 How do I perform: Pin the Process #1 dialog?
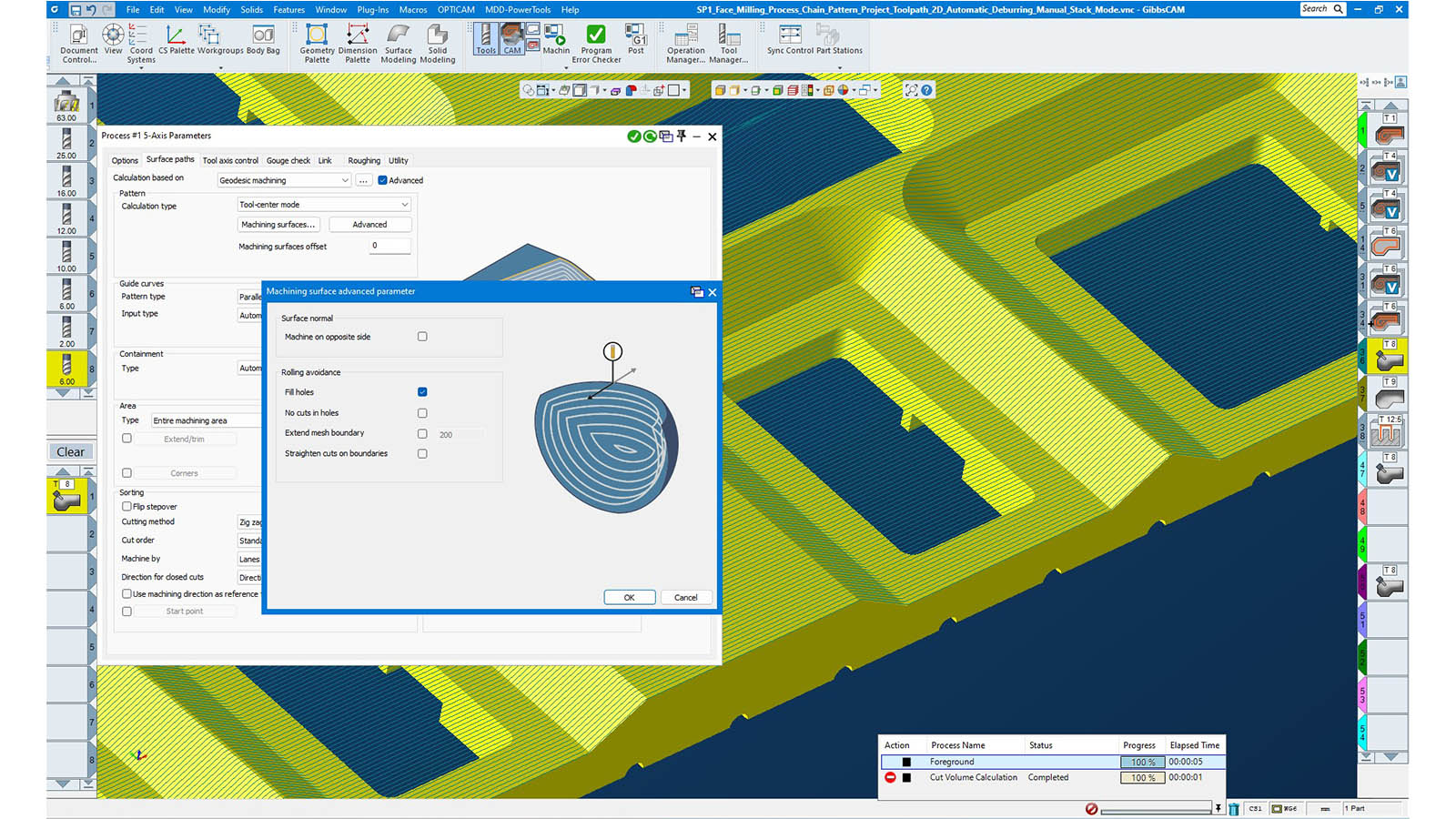click(682, 136)
